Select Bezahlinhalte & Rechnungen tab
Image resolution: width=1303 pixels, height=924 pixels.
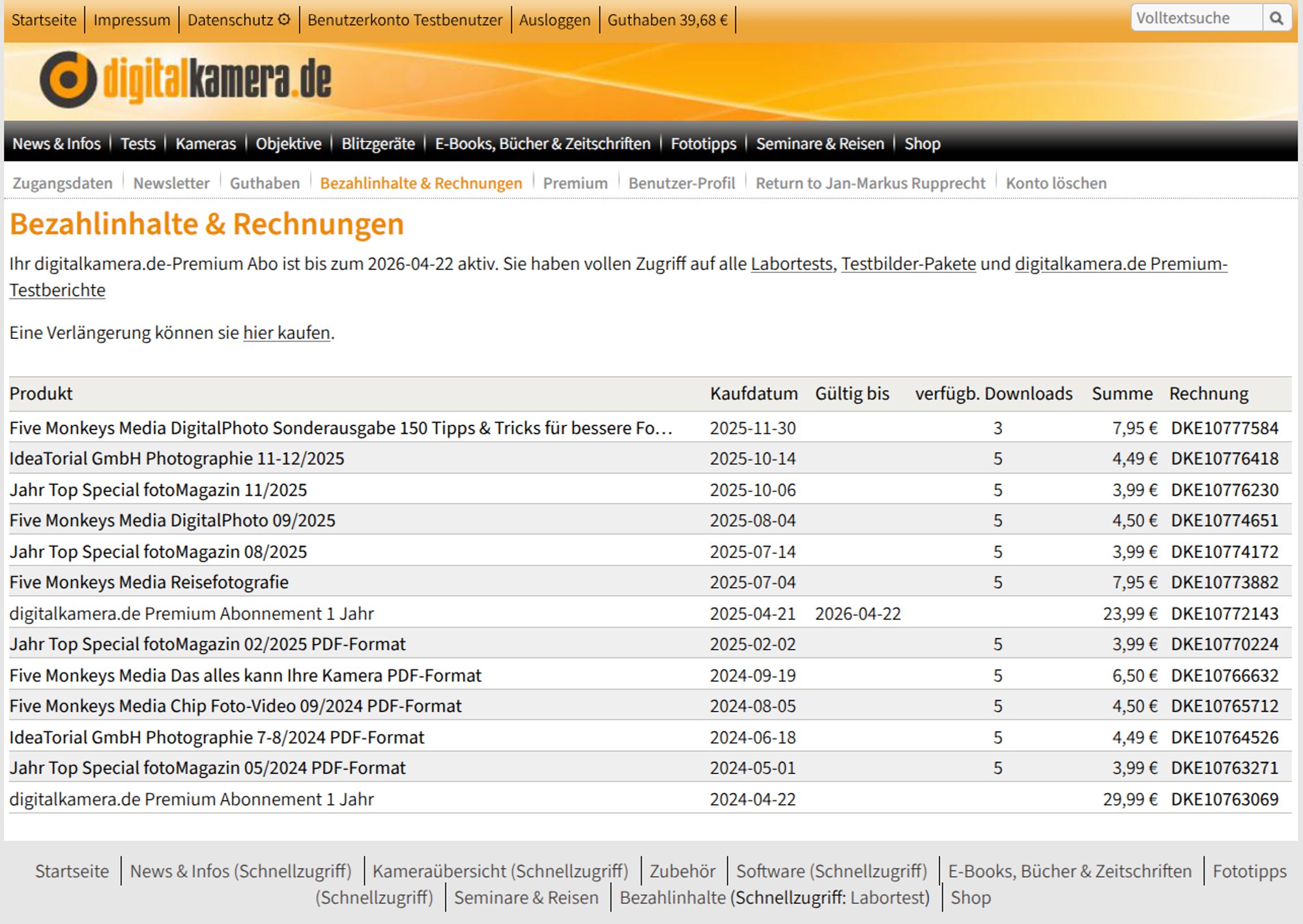(x=422, y=183)
